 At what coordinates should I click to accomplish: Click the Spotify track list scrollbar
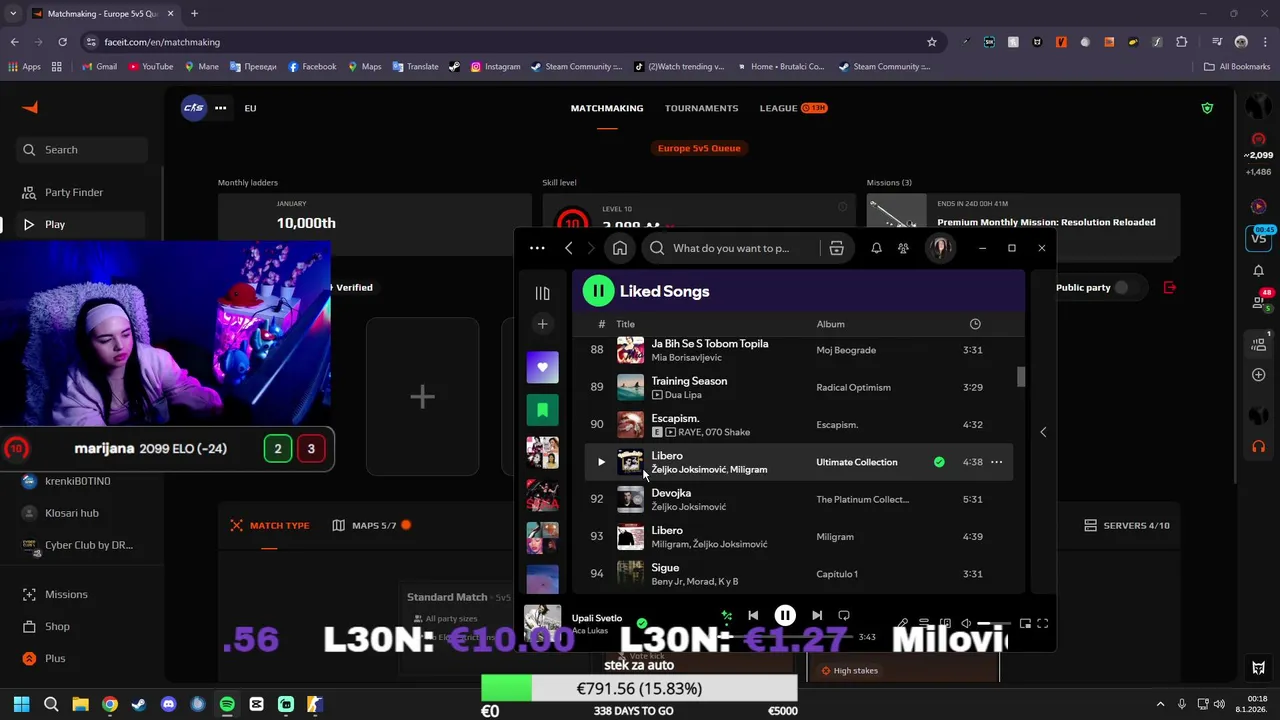[1021, 376]
